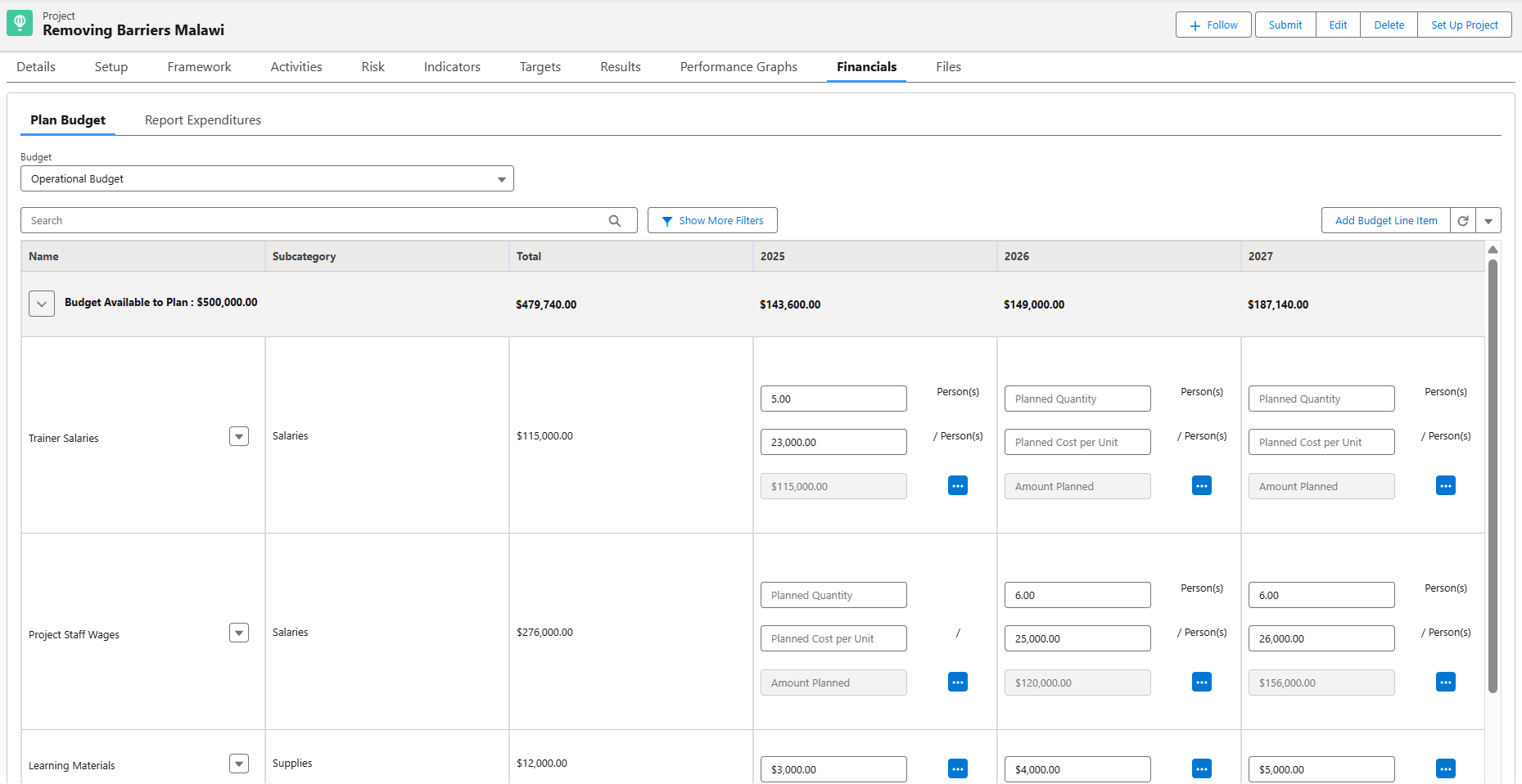Screen dimensions: 1522x784
Task: Open Project Staff Wages row action menu
Action: (x=239, y=633)
